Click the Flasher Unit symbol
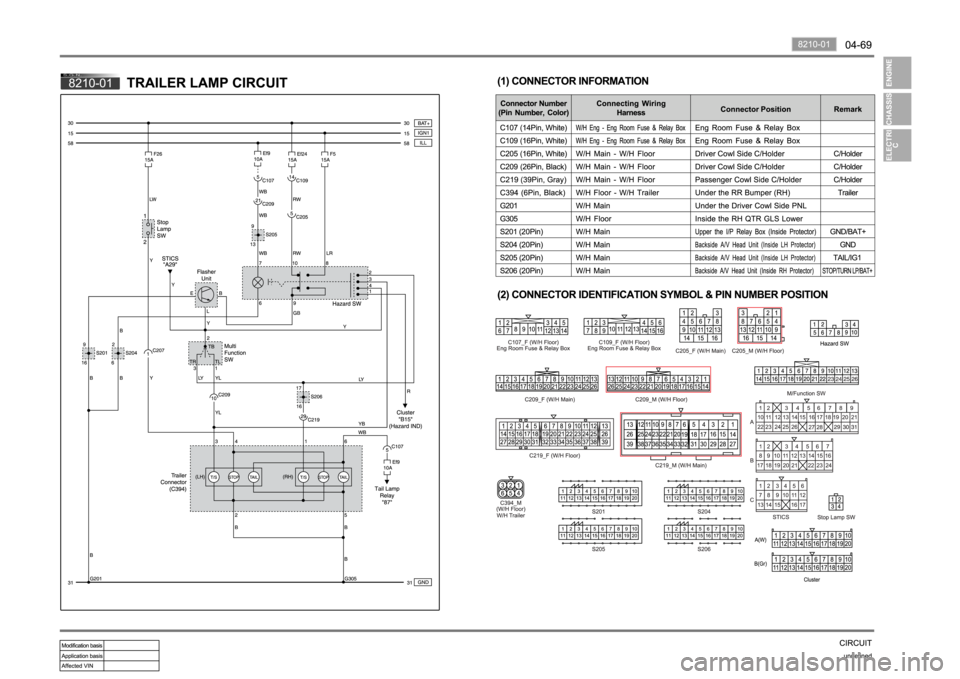 click(x=203, y=295)
